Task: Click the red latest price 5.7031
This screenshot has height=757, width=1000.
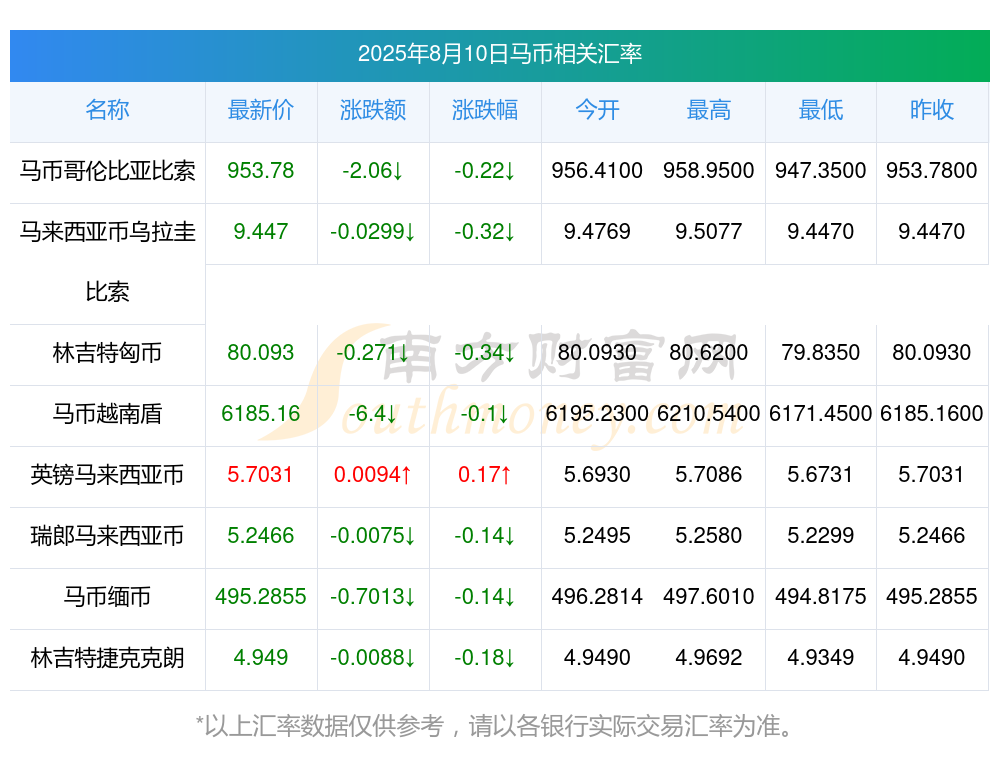Action: tap(261, 475)
